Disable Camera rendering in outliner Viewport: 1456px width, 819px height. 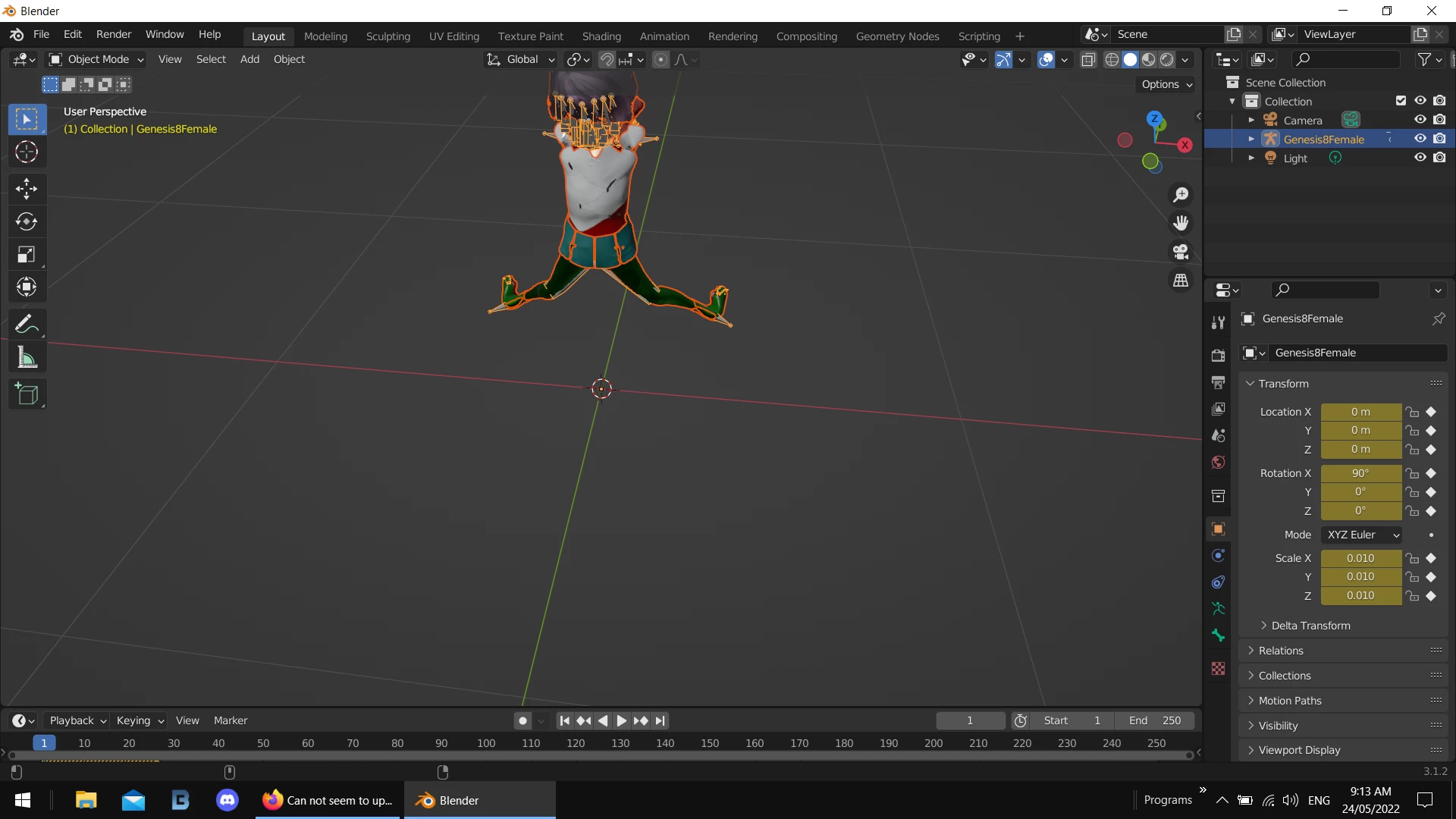tap(1439, 120)
